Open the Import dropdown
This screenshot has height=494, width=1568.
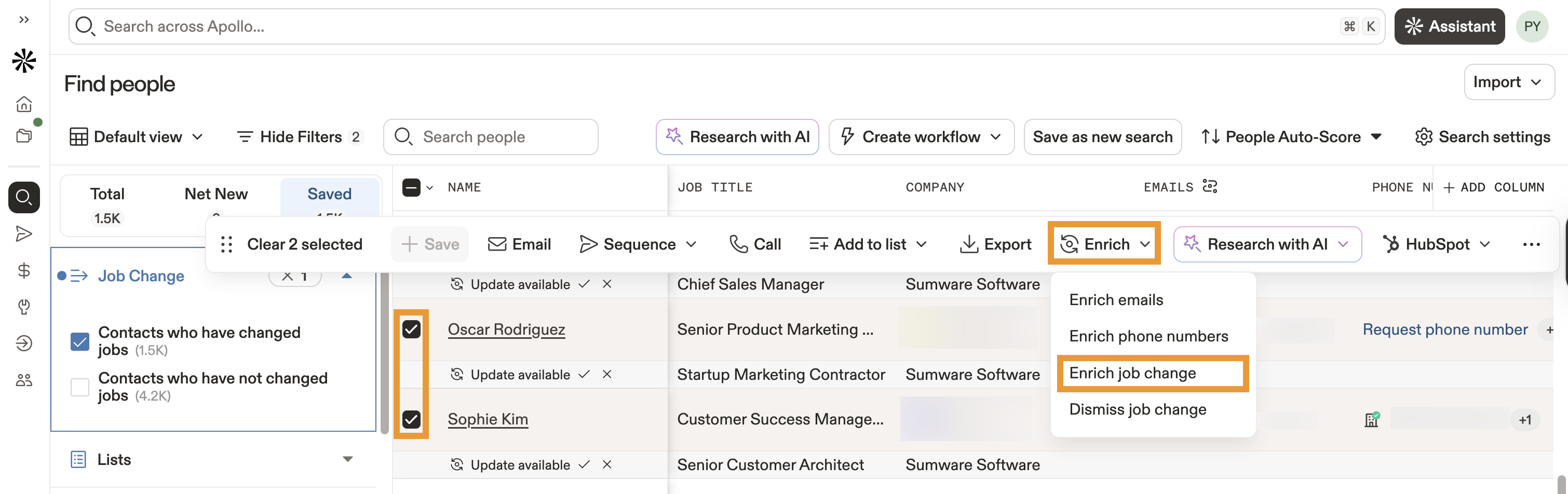click(x=1508, y=82)
